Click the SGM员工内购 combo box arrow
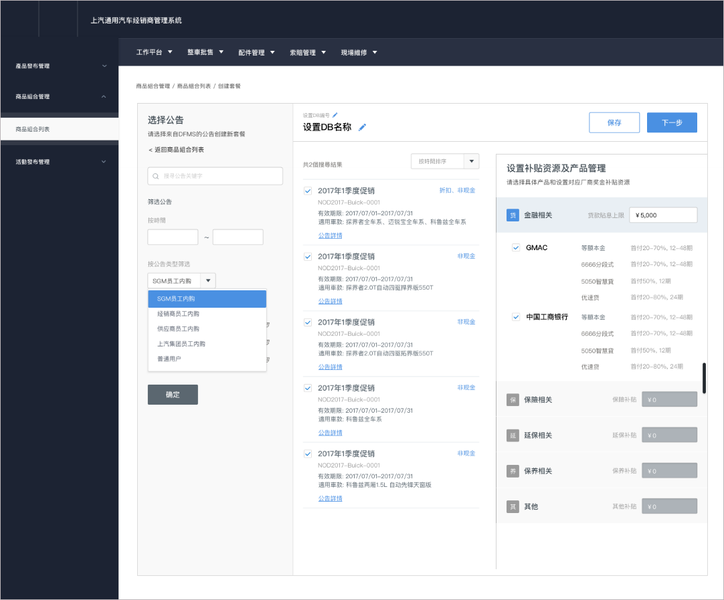 point(208,281)
